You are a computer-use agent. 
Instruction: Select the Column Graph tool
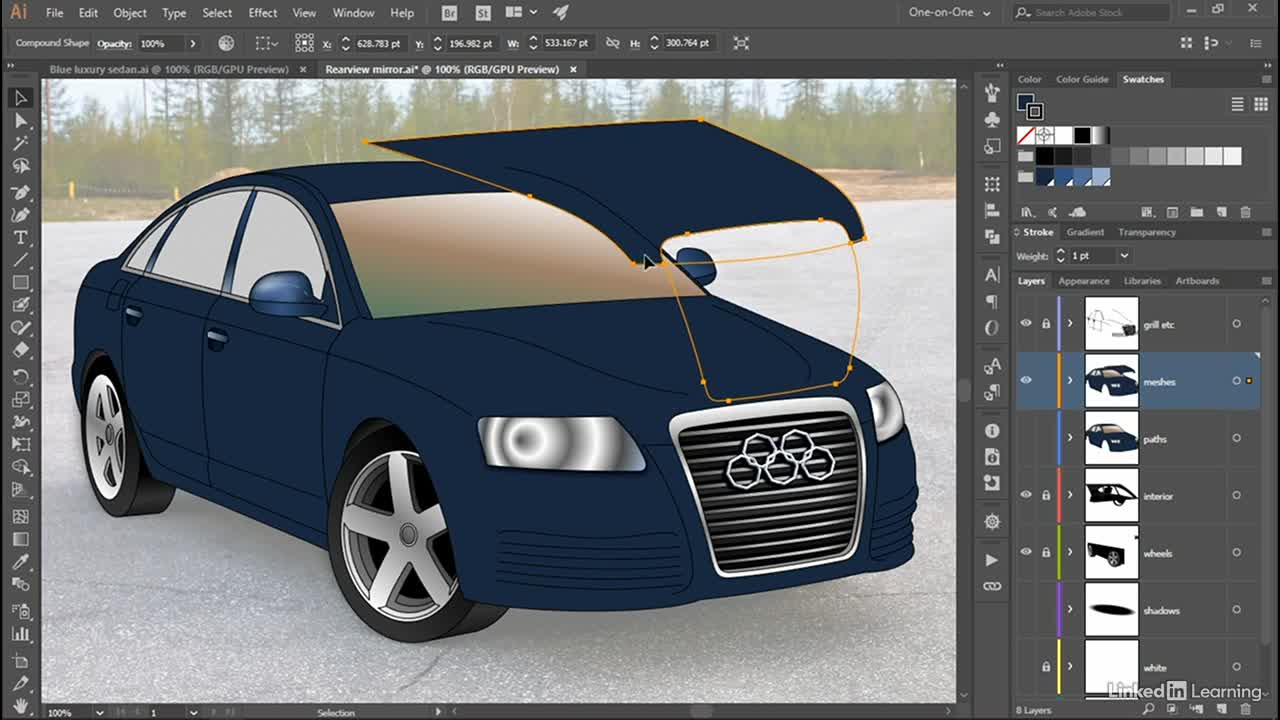click(x=20, y=633)
